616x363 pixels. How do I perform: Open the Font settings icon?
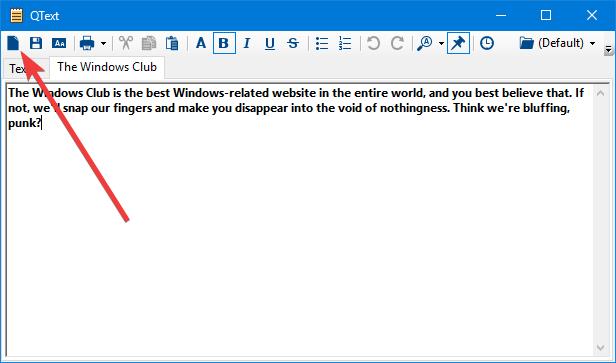point(201,43)
